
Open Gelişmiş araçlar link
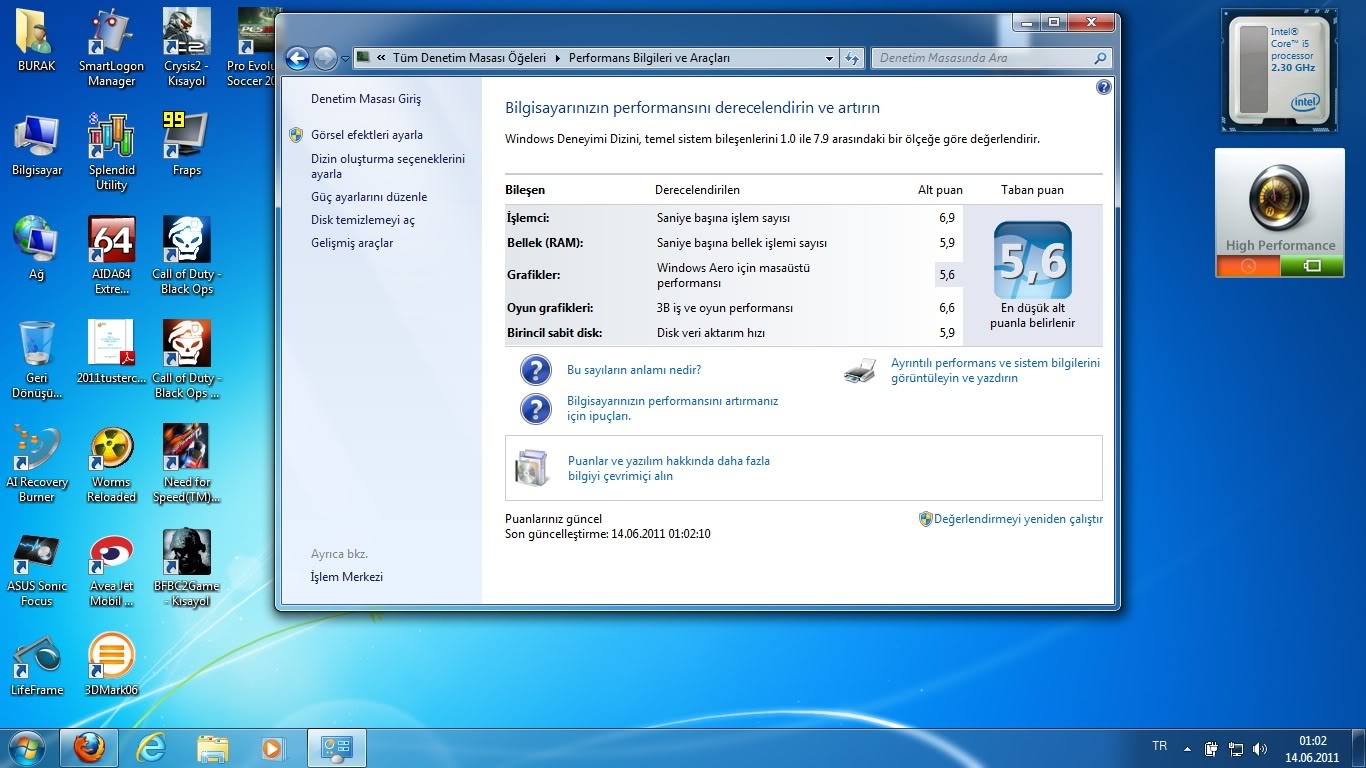(352, 243)
